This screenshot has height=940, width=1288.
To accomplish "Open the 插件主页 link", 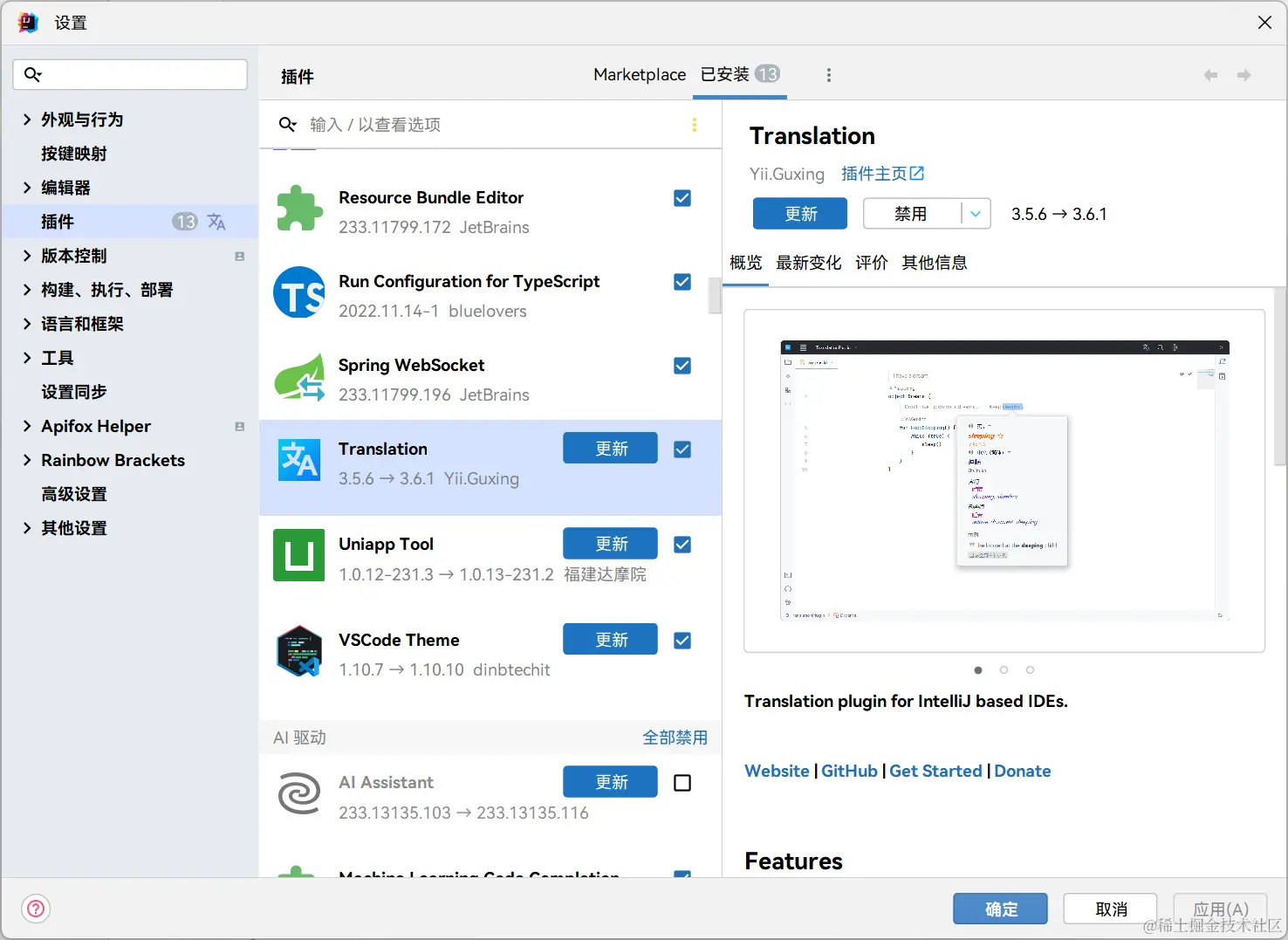I will click(882, 174).
